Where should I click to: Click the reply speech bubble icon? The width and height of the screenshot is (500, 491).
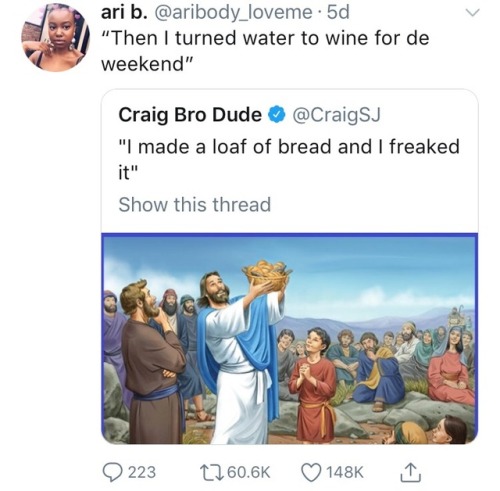(113, 472)
